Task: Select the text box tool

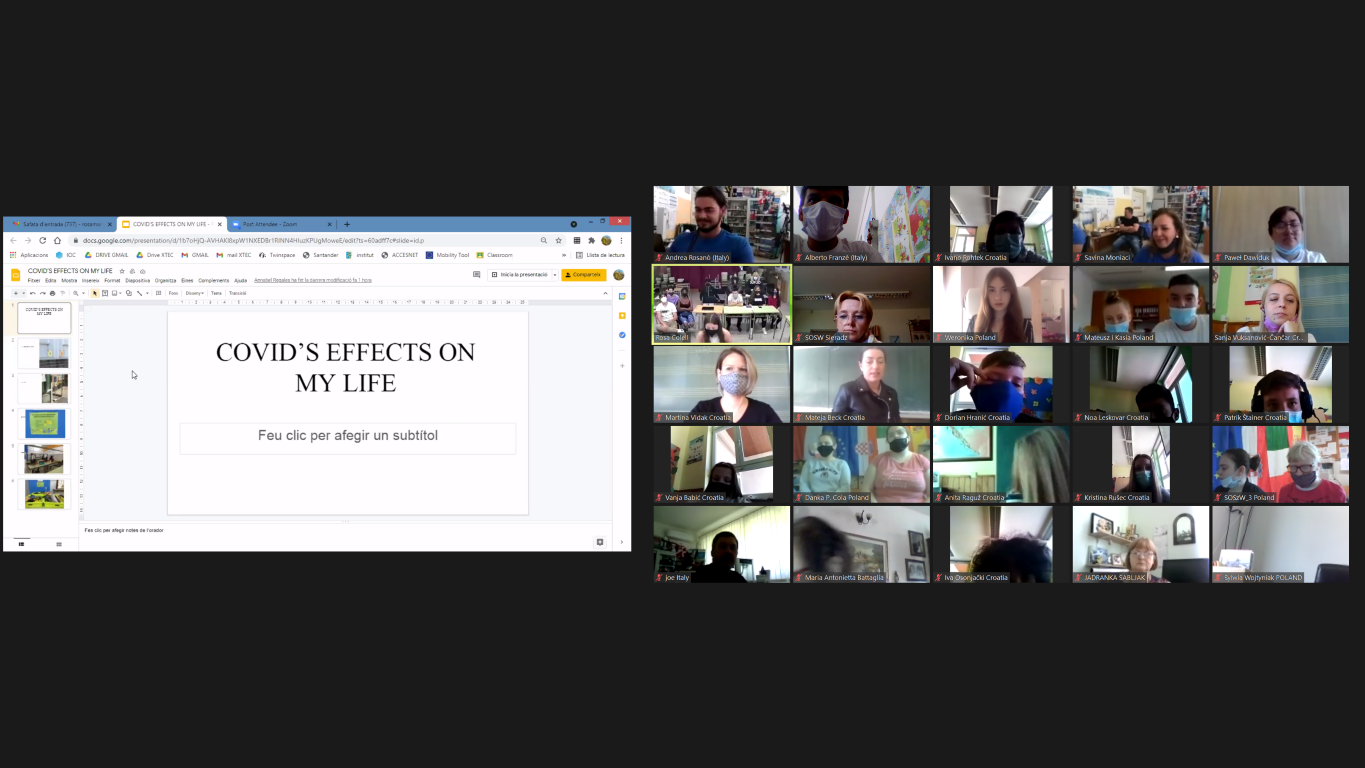Action: coord(104,293)
